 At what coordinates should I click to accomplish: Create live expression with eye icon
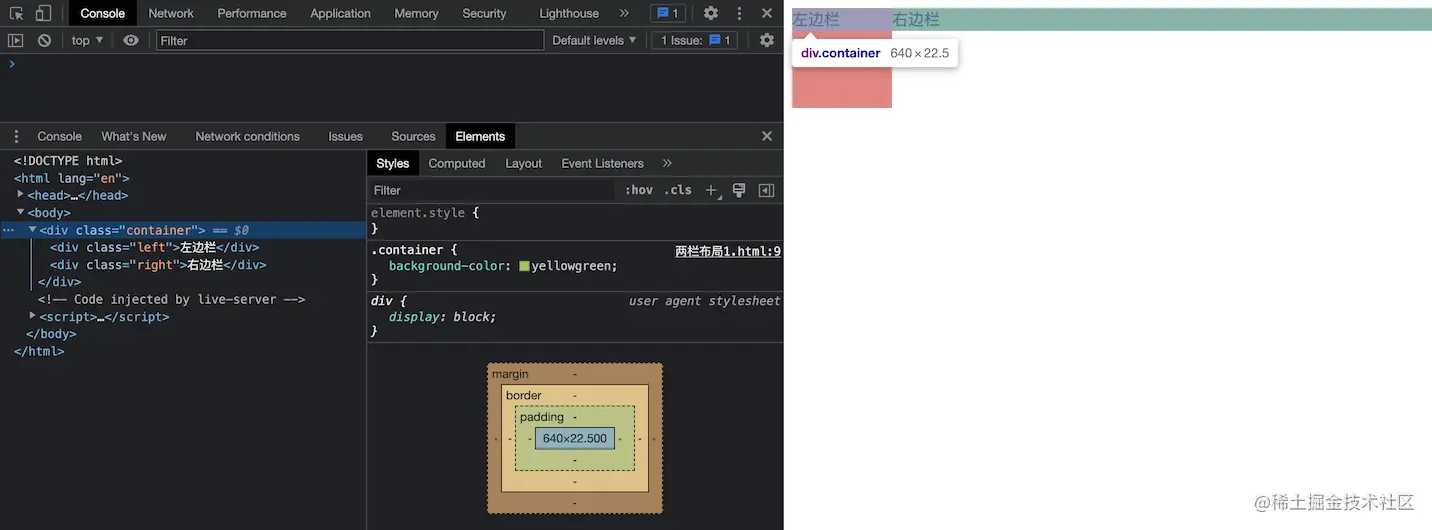(131, 40)
